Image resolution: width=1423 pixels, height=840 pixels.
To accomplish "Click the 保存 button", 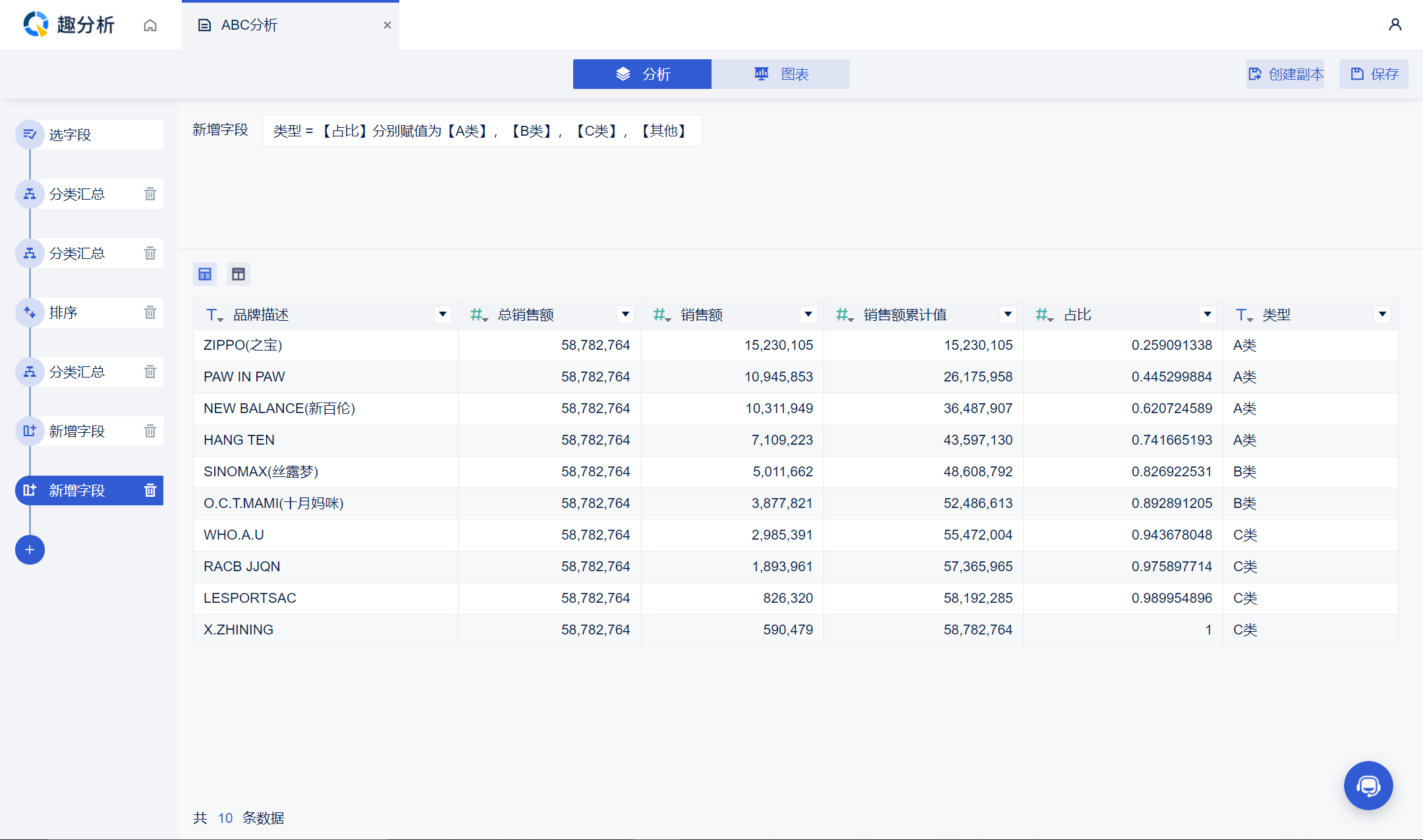I will tap(1374, 74).
